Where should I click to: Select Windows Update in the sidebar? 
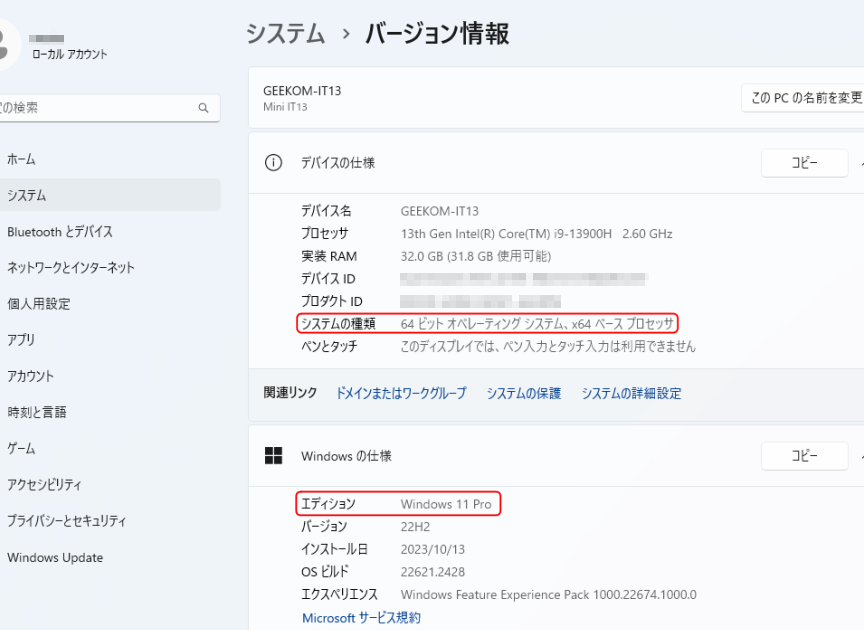pyautogui.click(x=55, y=558)
